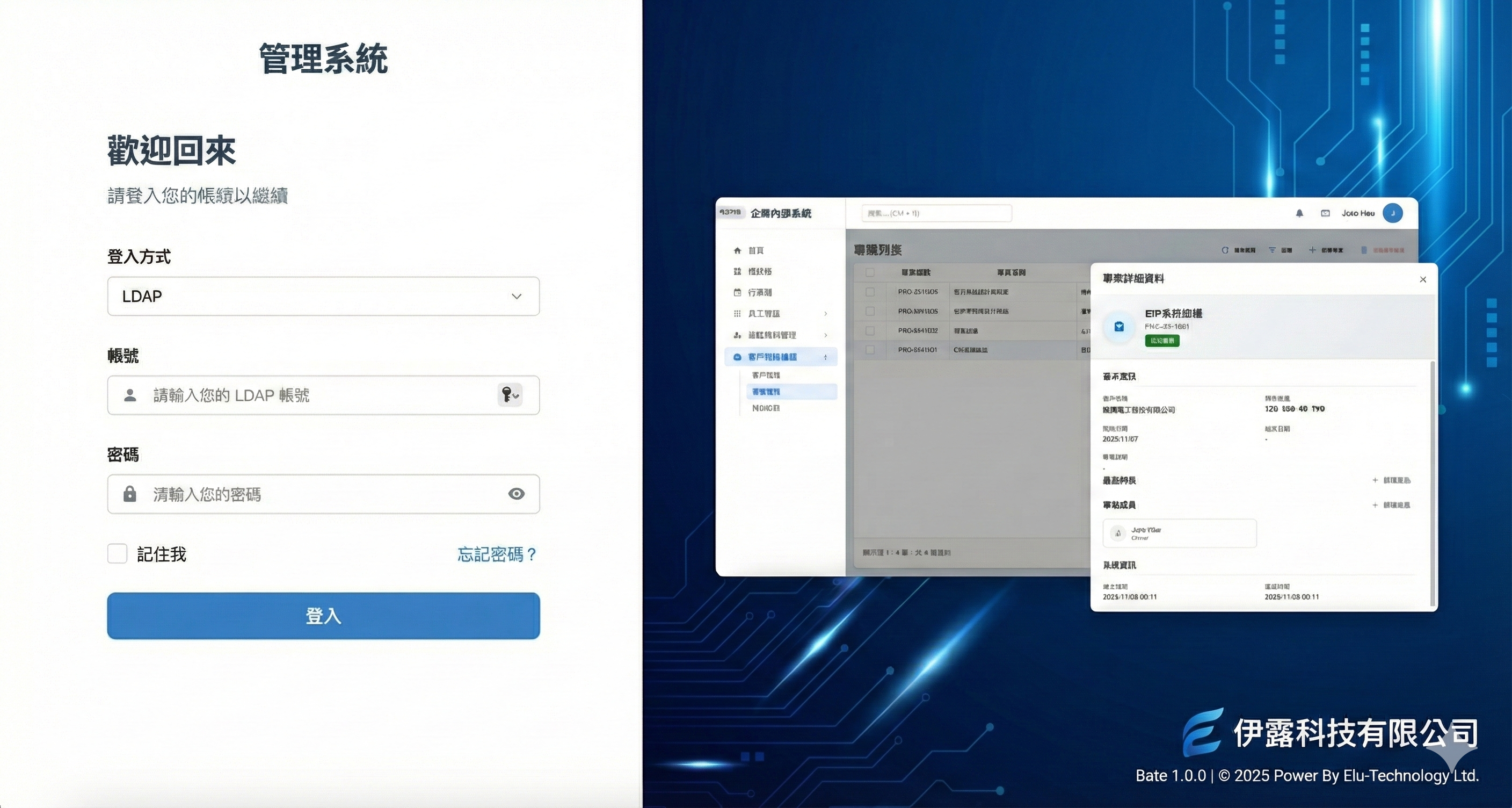Image resolution: width=1512 pixels, height=808 pixels.
Task: Click the lock icon in password field
Action: [130, 494]
